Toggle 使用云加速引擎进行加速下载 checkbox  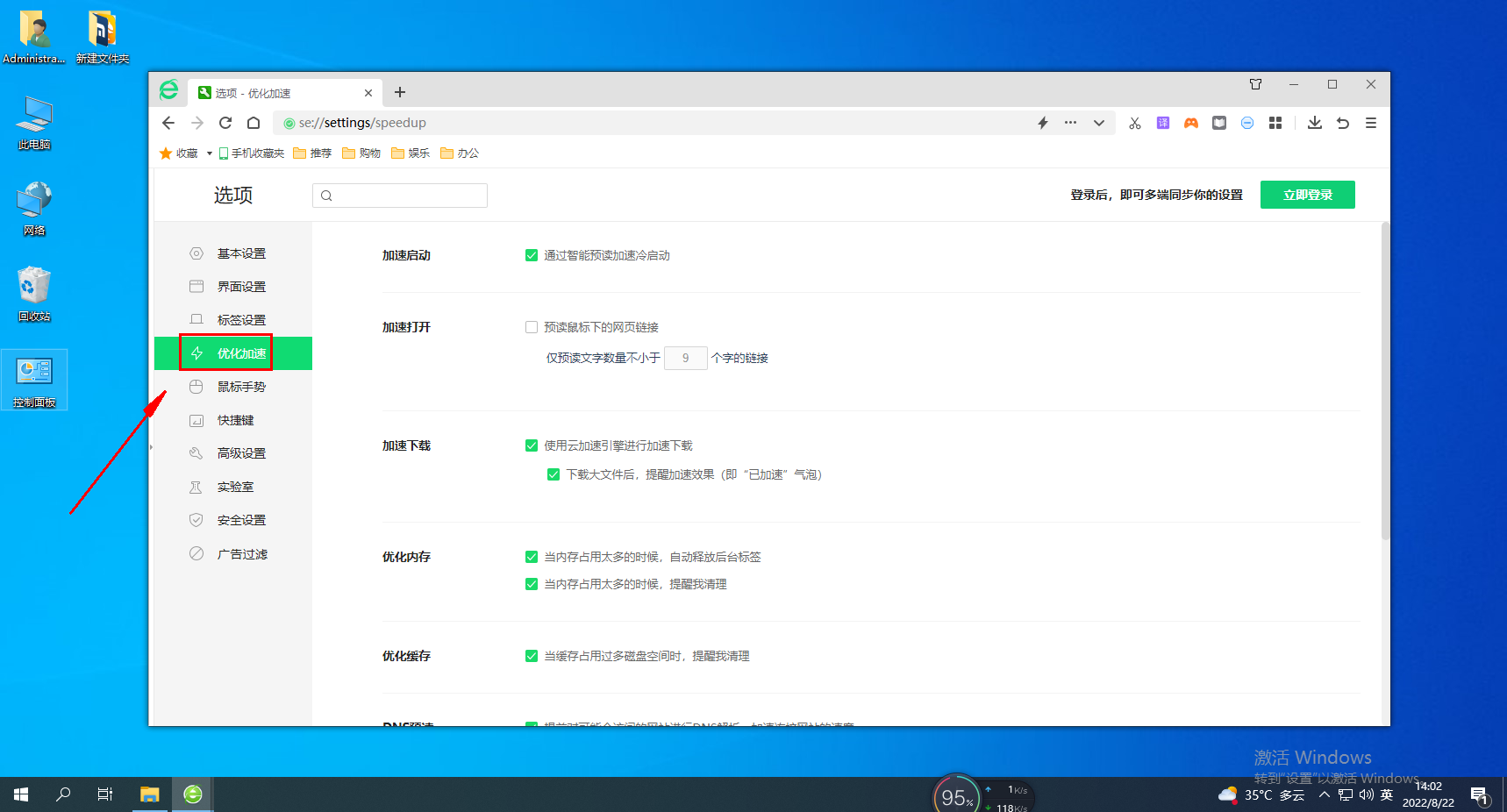coord(532,445)
